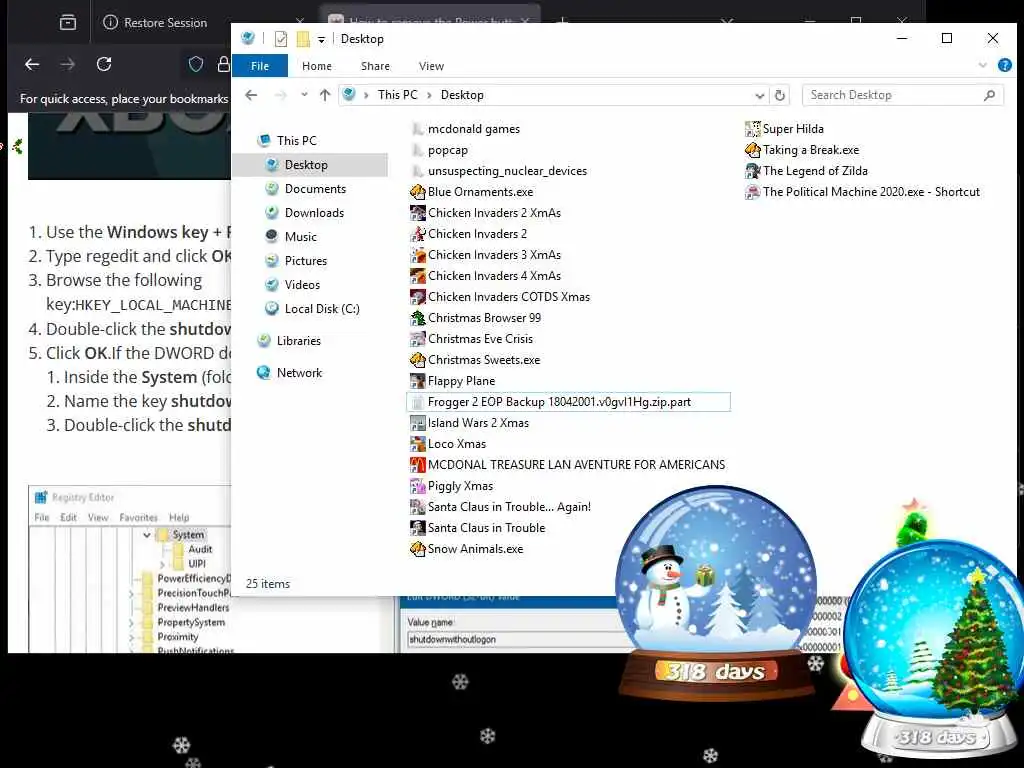Select the Christmas Sweets.exe icon
This screenshot has height=768, width=1024.
pyautogui.click(x=417, y=360)
